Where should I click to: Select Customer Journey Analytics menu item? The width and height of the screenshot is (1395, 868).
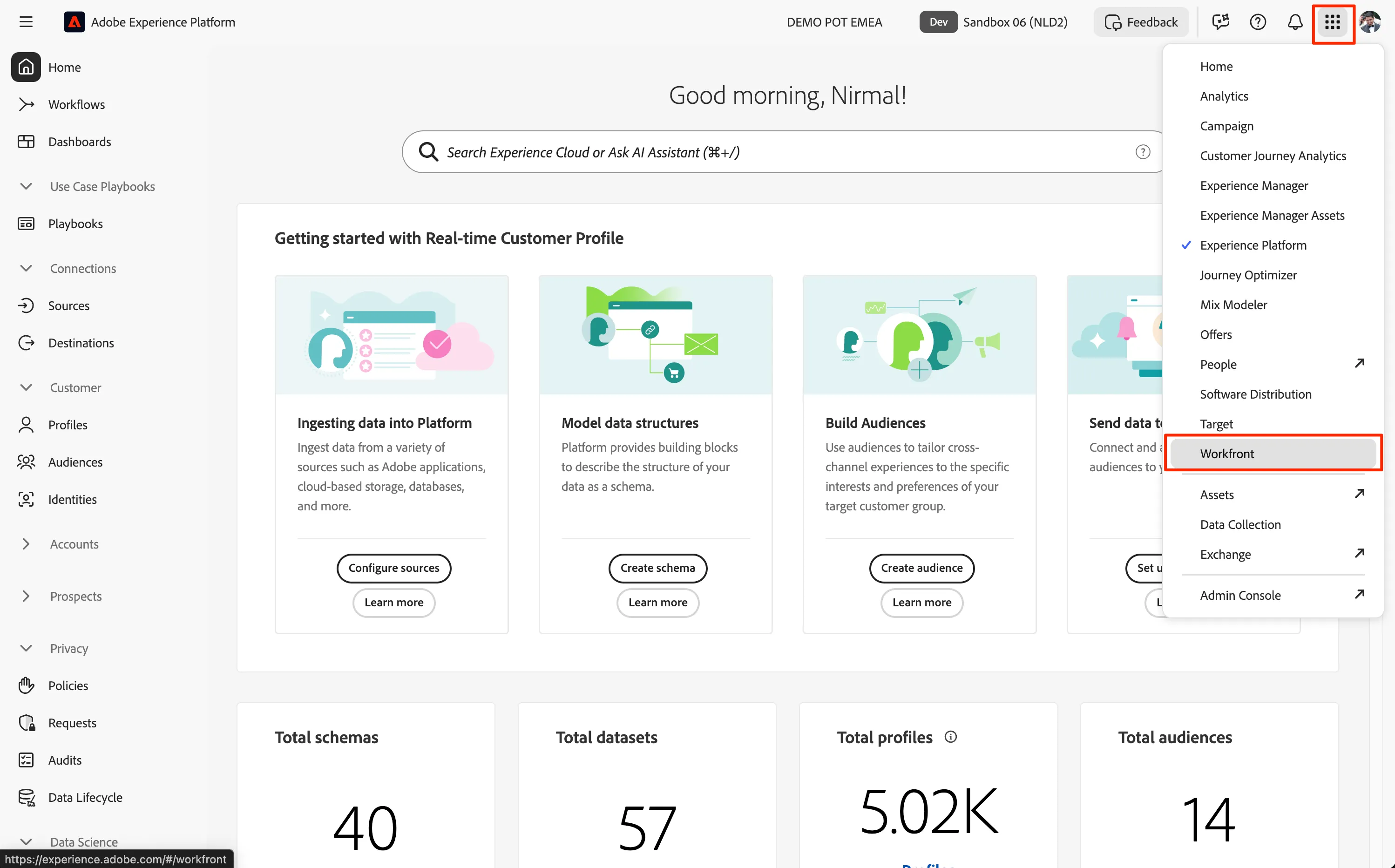tap(1273, 156)
